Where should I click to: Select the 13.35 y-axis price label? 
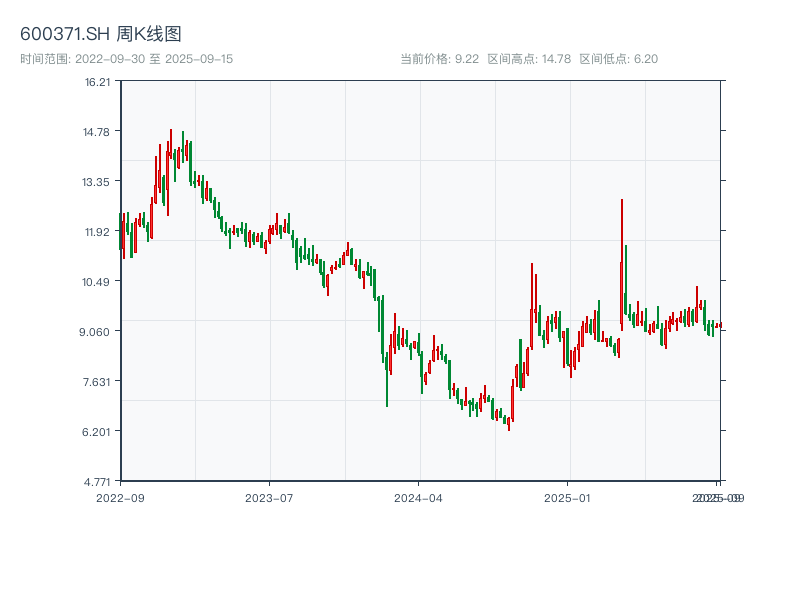pyautogui.click(x=97, y=181)
